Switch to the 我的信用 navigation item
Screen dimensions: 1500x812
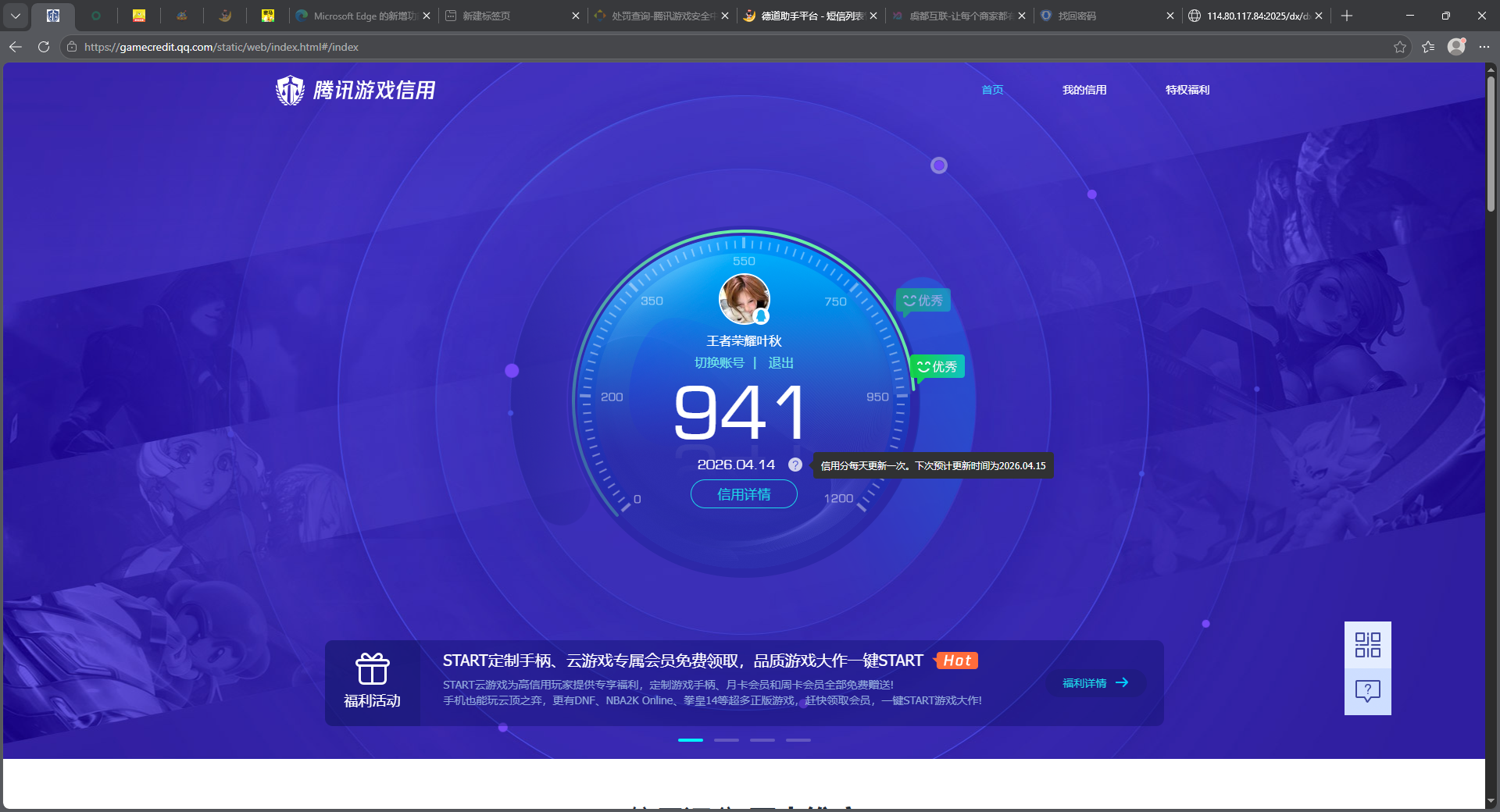pos(1084,90)
